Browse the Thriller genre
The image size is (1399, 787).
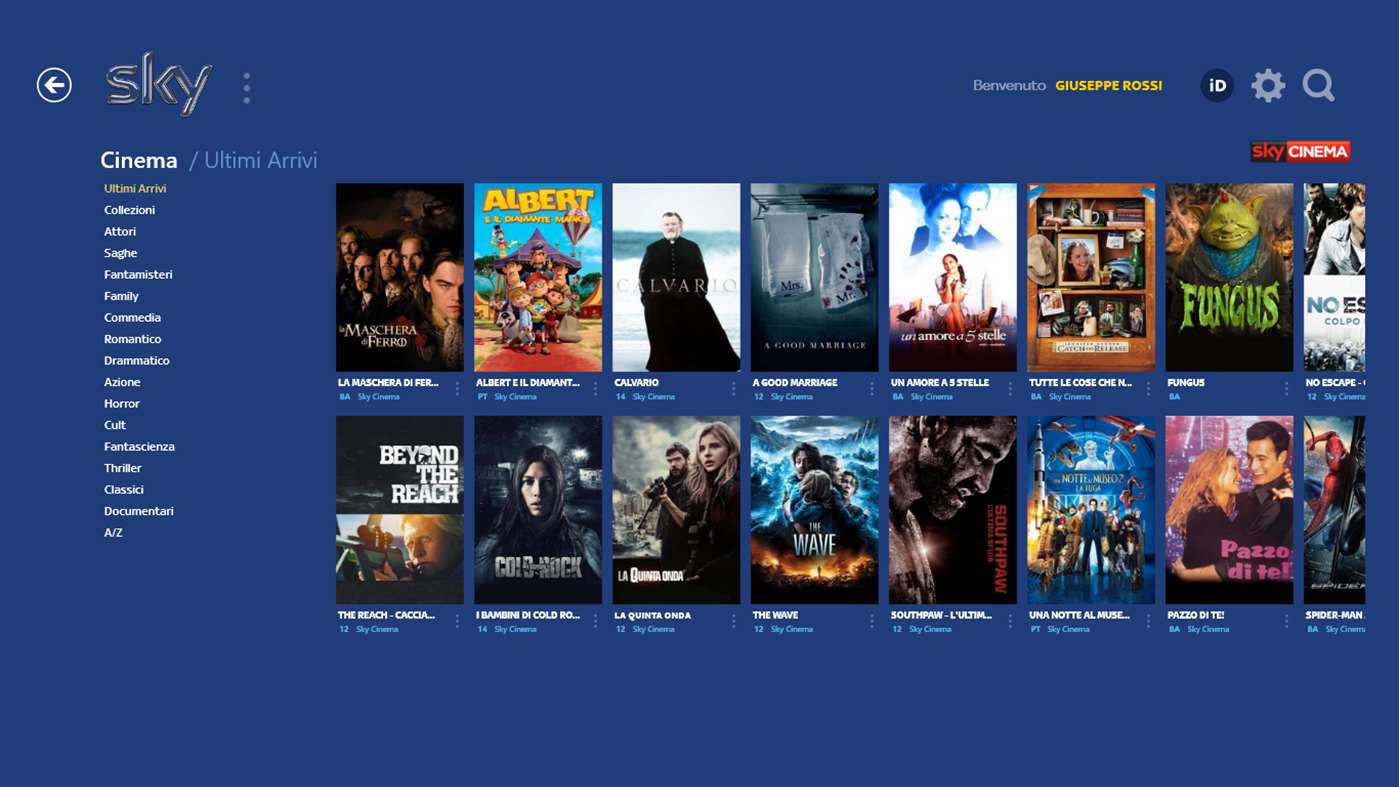point(123,468)
